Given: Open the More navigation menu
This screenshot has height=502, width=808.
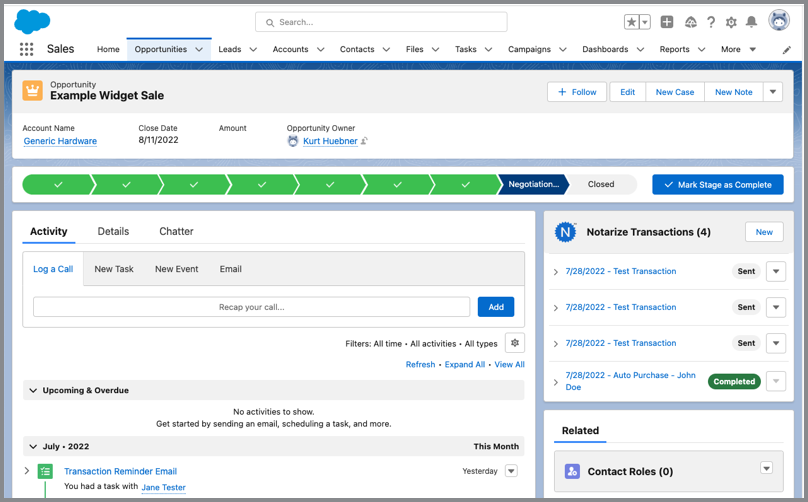Looking at the screenshot, I should [x=738, y=49].
